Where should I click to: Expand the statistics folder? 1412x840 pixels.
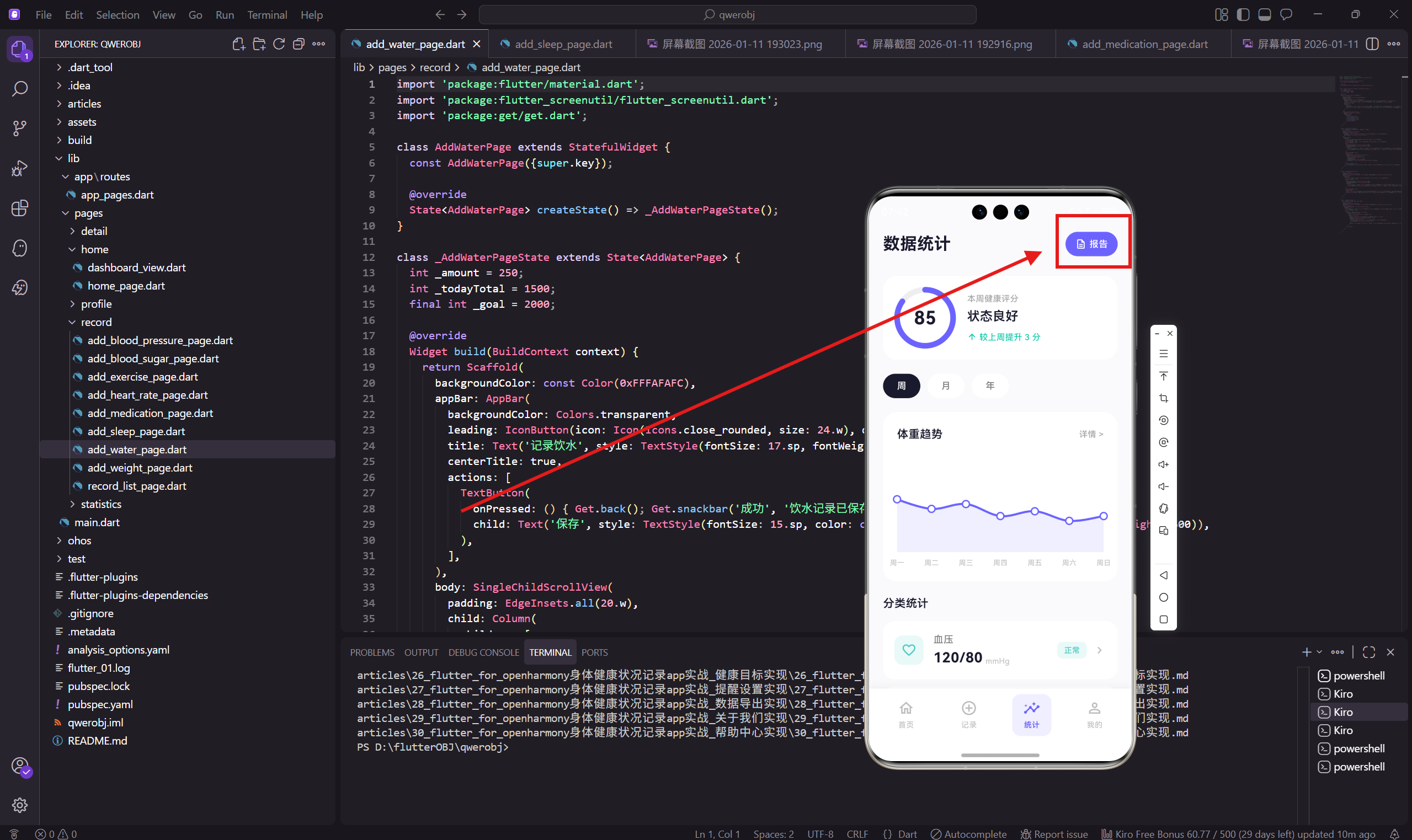click(101, 504)
